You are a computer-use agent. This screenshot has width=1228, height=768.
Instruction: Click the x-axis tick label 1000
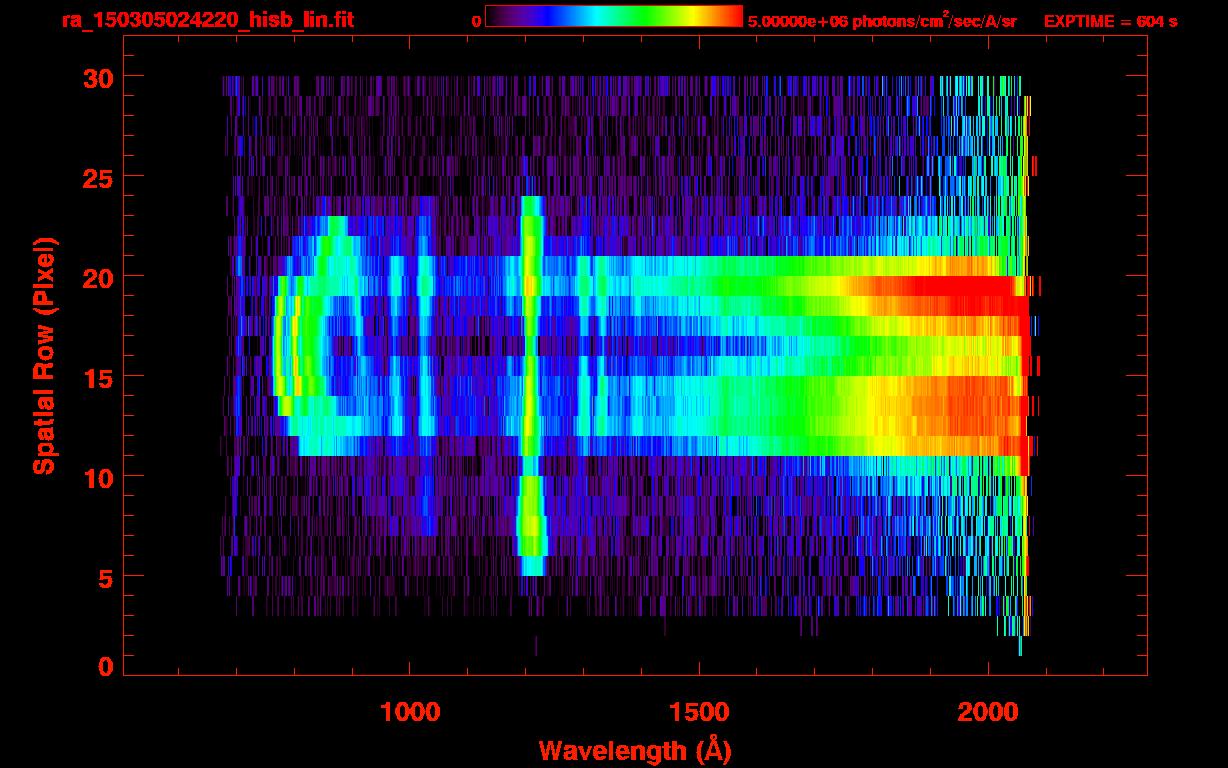click(410, 712)
